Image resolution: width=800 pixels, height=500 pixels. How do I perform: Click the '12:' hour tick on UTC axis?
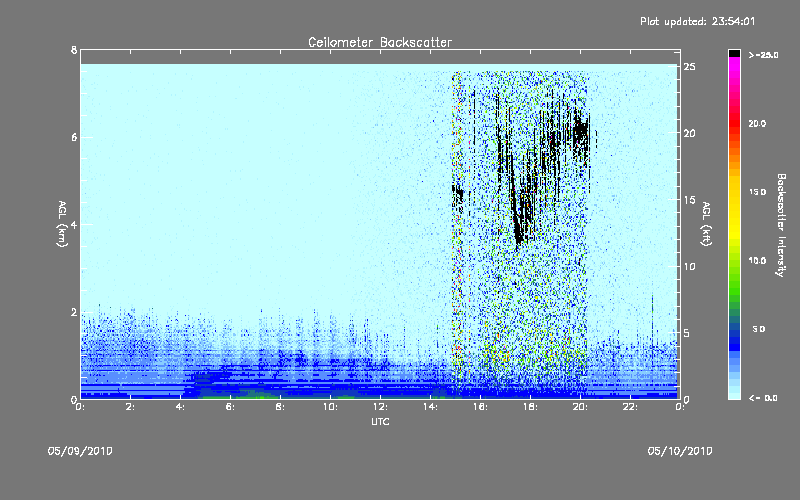(x=380, y=407)
